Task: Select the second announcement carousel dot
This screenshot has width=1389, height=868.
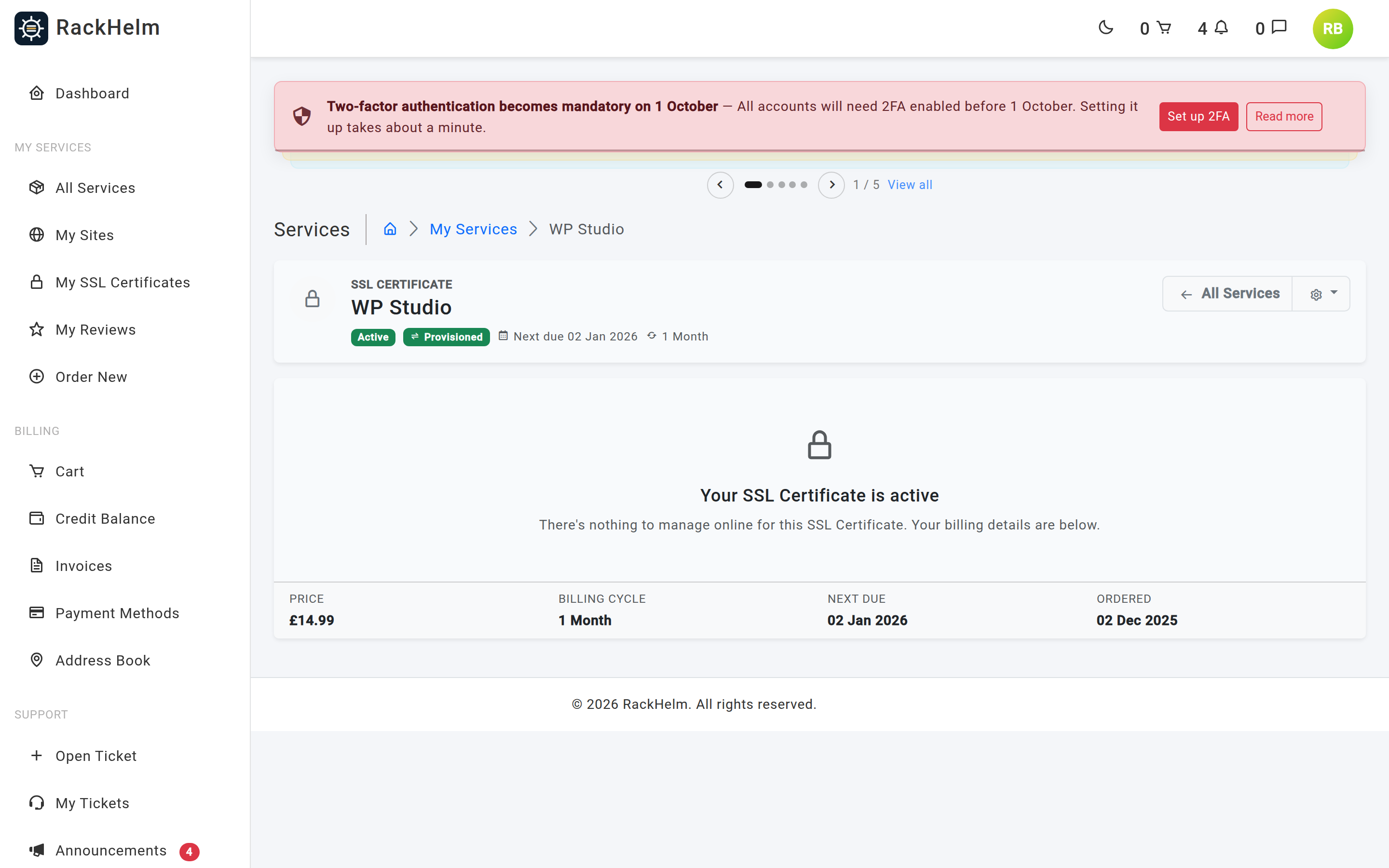Action: (x=770, y=185)
